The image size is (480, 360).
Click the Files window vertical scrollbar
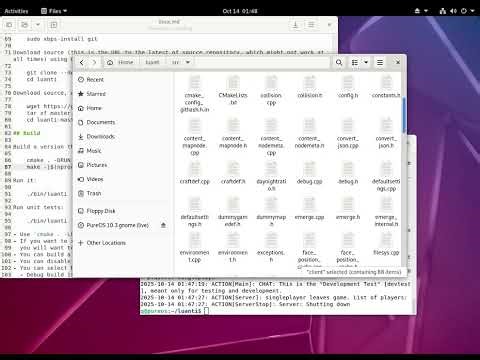click(404, 115)
